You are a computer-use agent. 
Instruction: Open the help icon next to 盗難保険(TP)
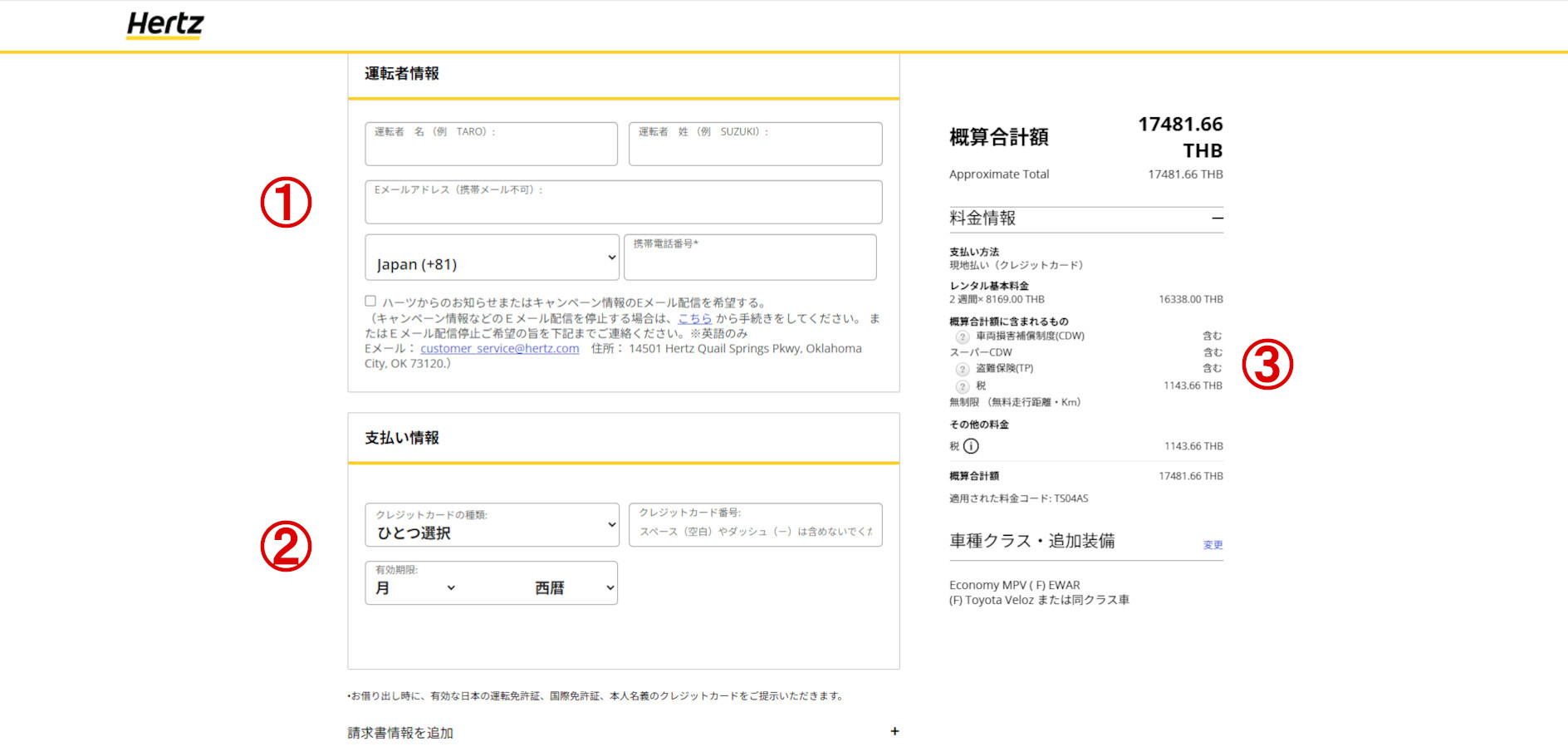[963, 369]
